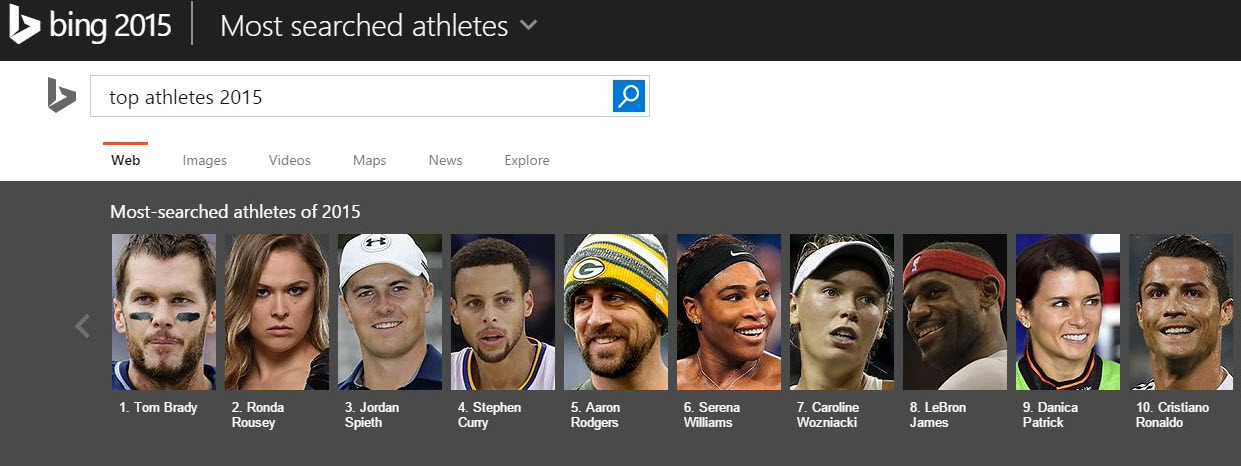Select Cristiano Ronaldo's photo thumbnail
Image resolution: width=1241 pixels, height=466 pixels.
1181,312
